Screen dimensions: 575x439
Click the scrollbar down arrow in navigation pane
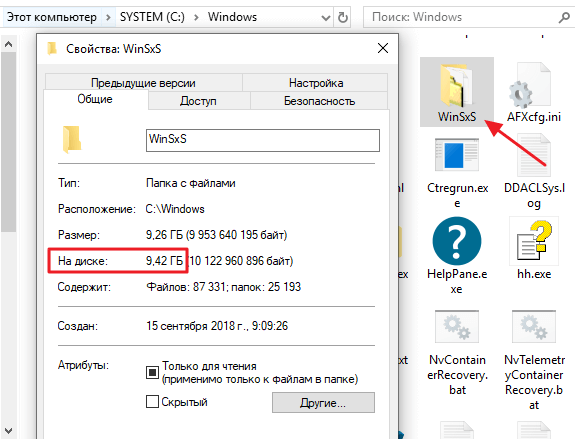pos(8,430)
